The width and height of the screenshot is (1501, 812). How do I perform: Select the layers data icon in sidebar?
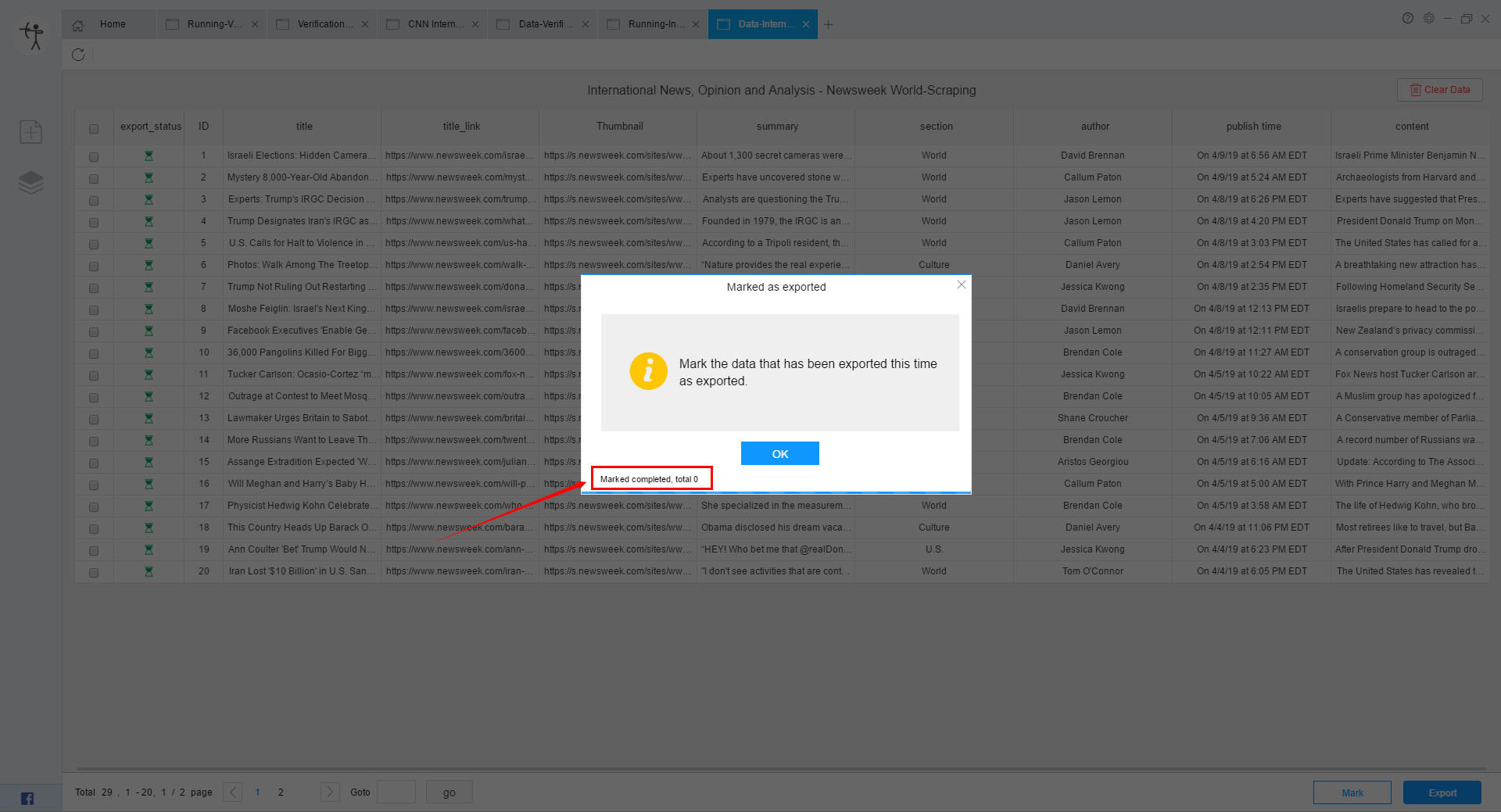[x=30, y=182]
